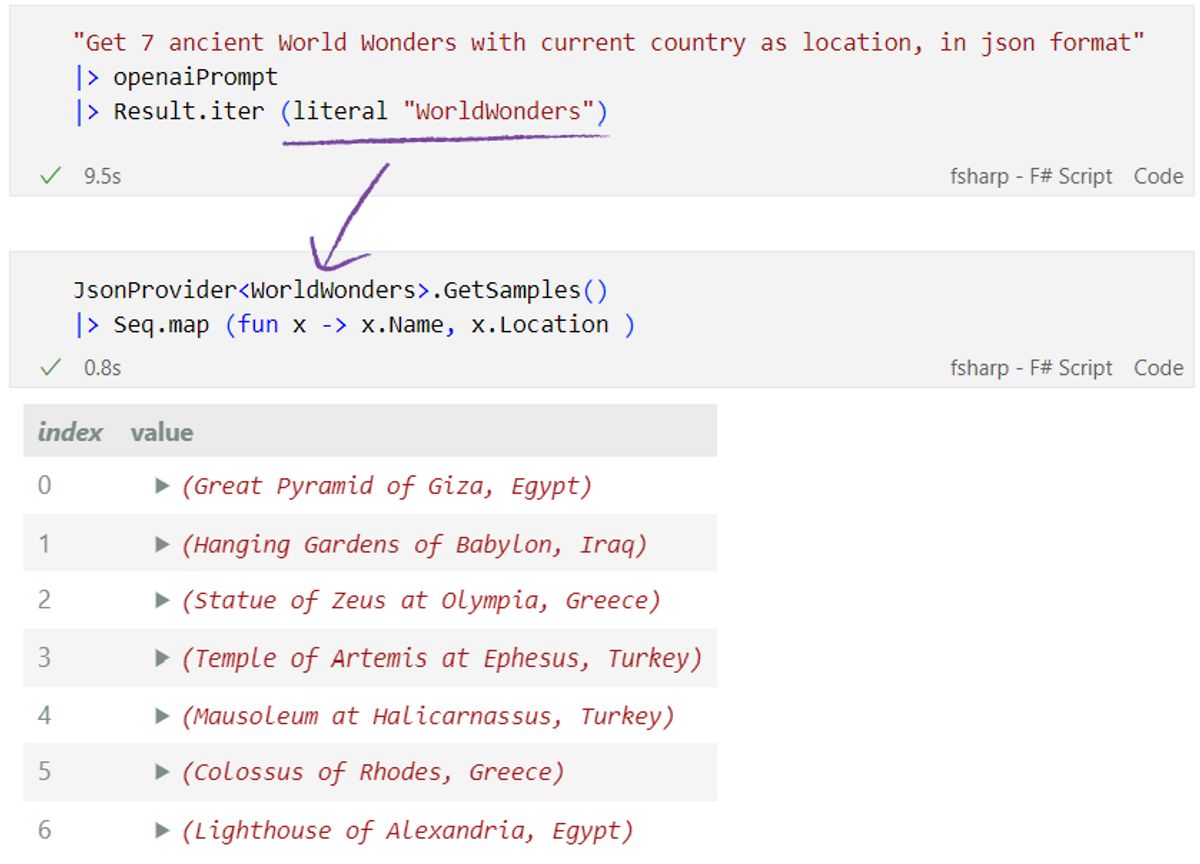1200x864 pixels.
Task: Expand the Temple of Artemis row
Action: pos(162,658)
